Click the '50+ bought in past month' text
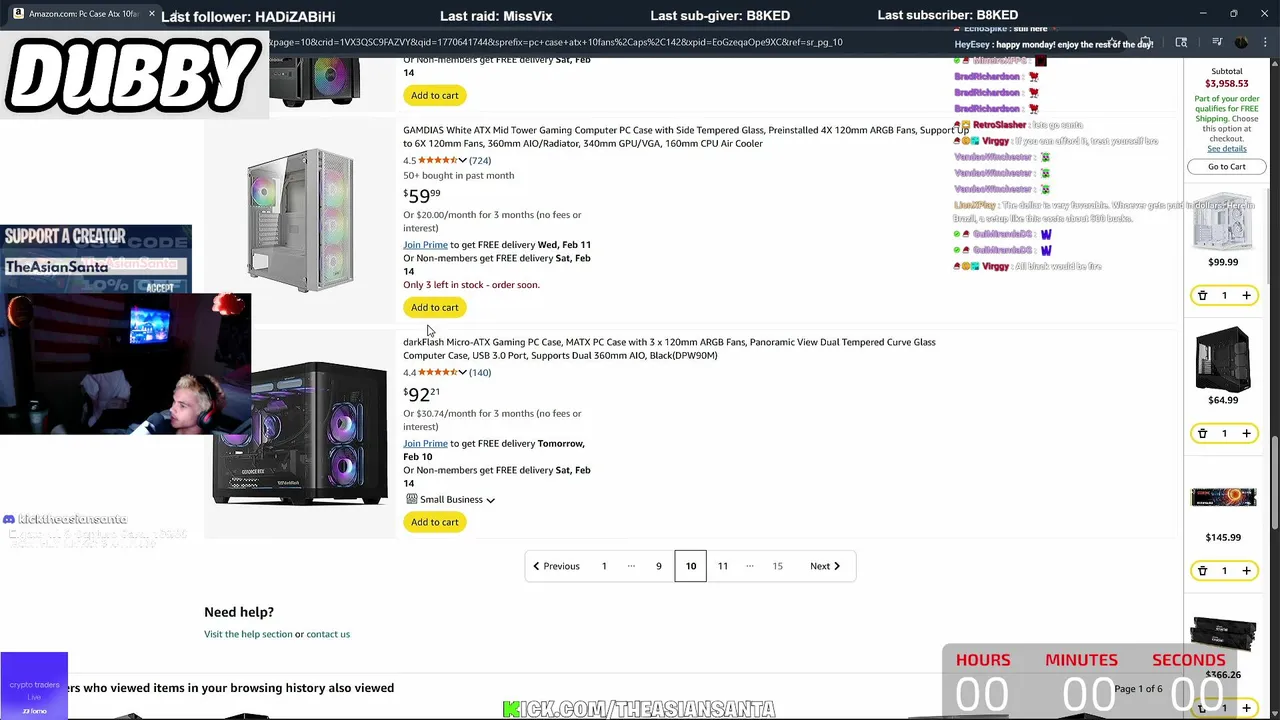 point(458,176)
